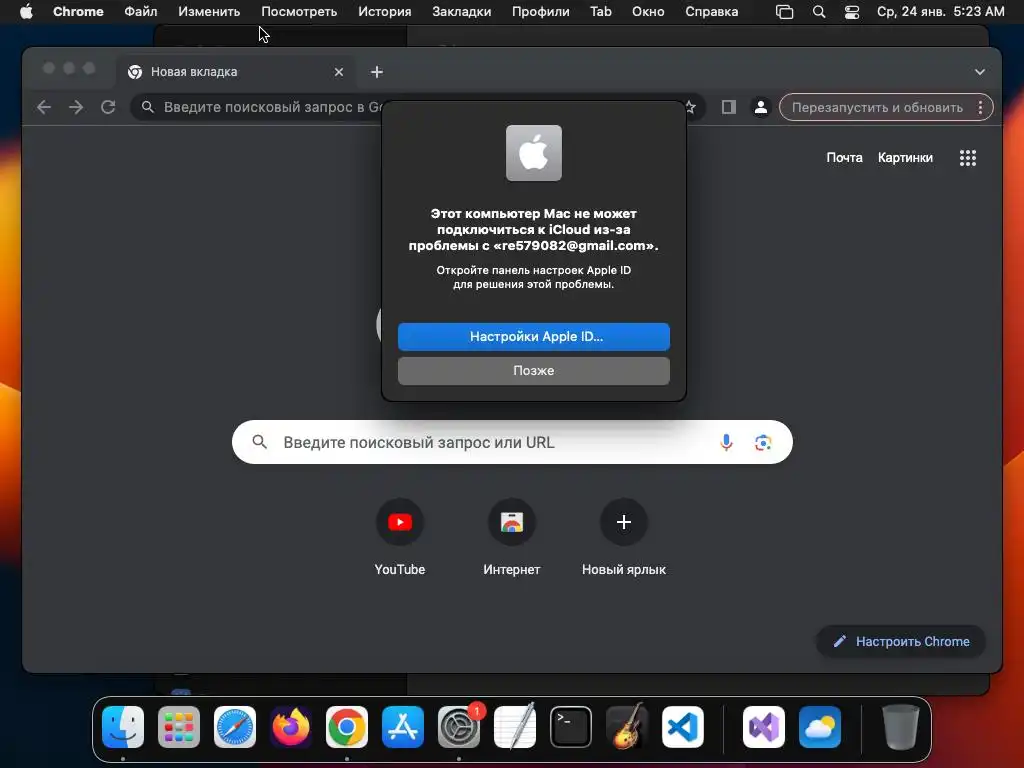The height and width of the screenshot is (768, 1024).
Task: Open Finder from the Dock
Action: [123, 727]
